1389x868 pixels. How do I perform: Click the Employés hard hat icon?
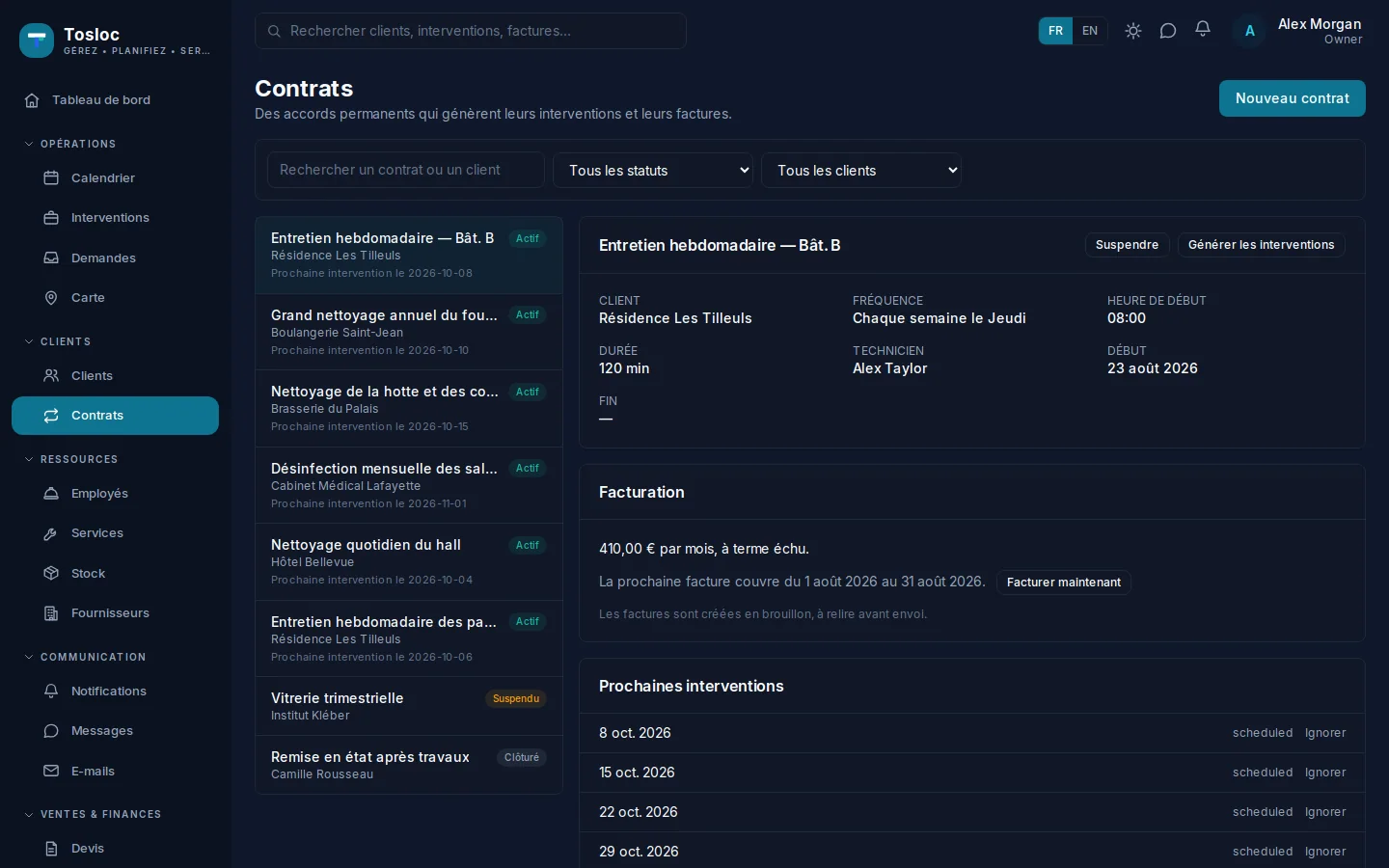pos(51,494)
